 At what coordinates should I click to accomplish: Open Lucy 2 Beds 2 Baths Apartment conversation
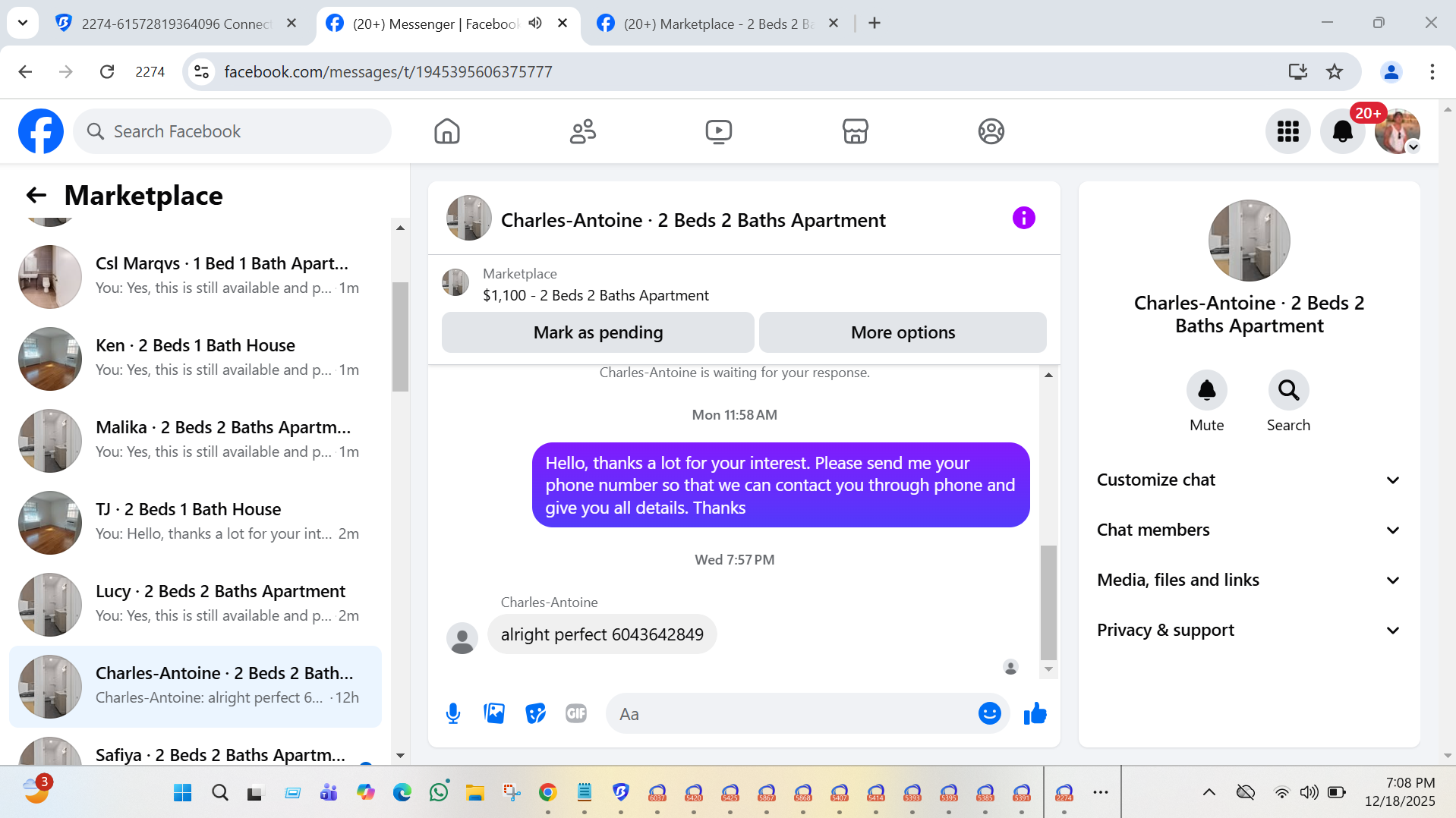pyautogui.click(x=195, y=604)
